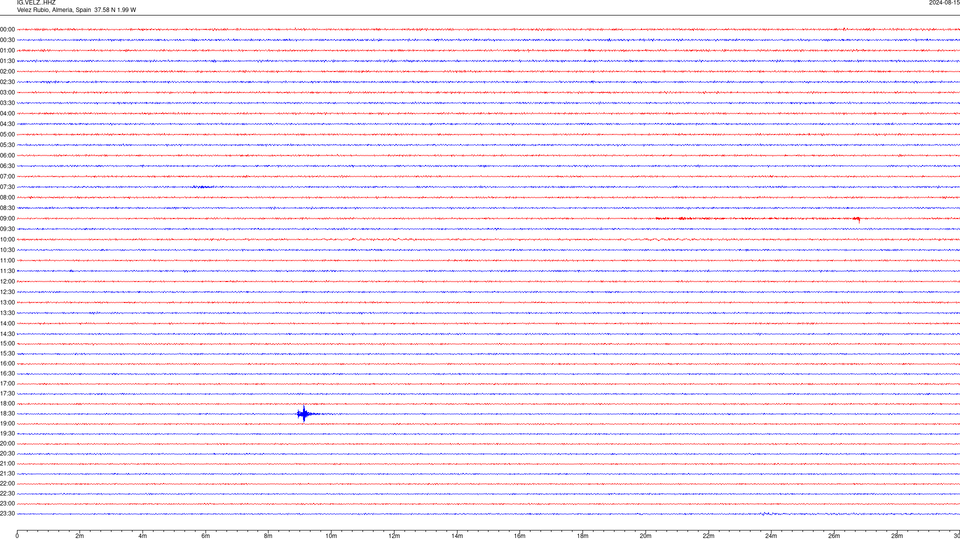
Task: Select the 07:00 row label
Action: pos(7,176)
